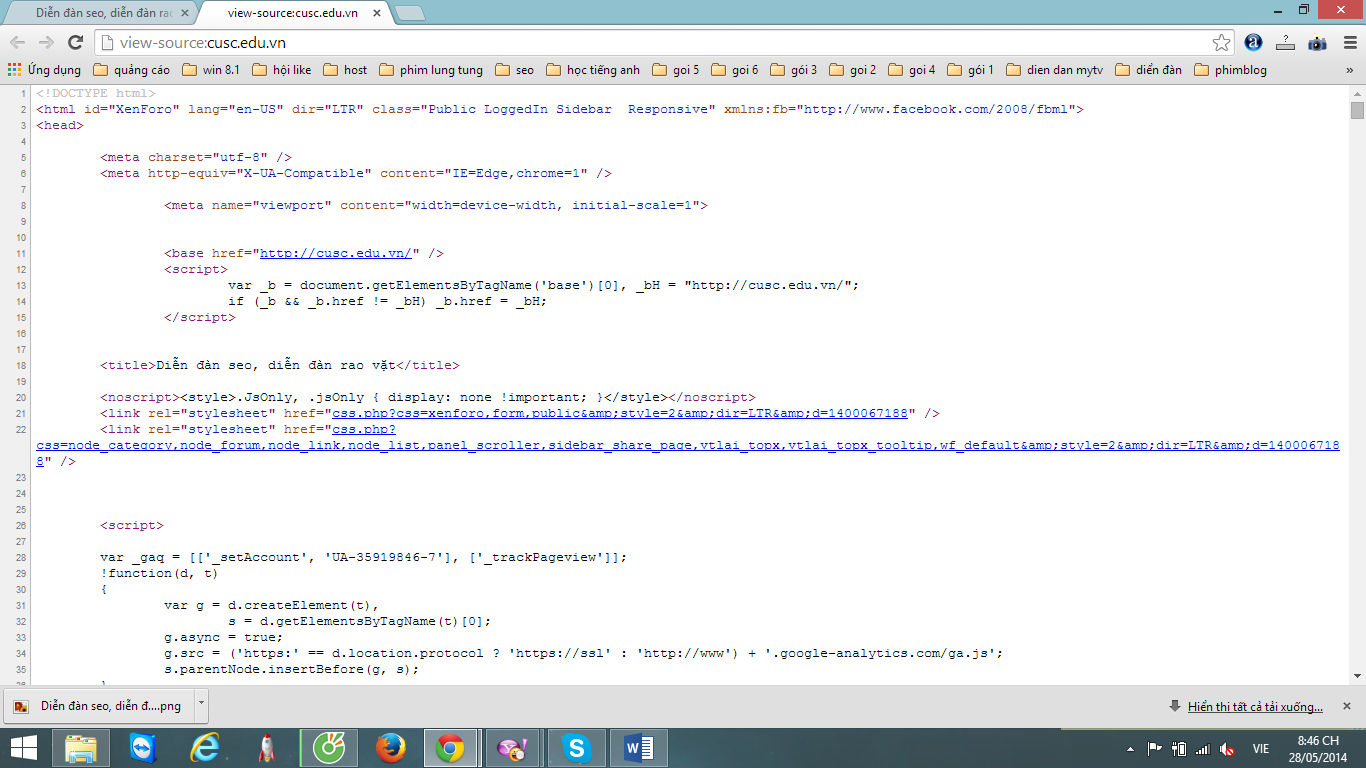This screenshot has width=1366, height=768.
Task: Click the forward navigation arrow
Action: [46, 42]
